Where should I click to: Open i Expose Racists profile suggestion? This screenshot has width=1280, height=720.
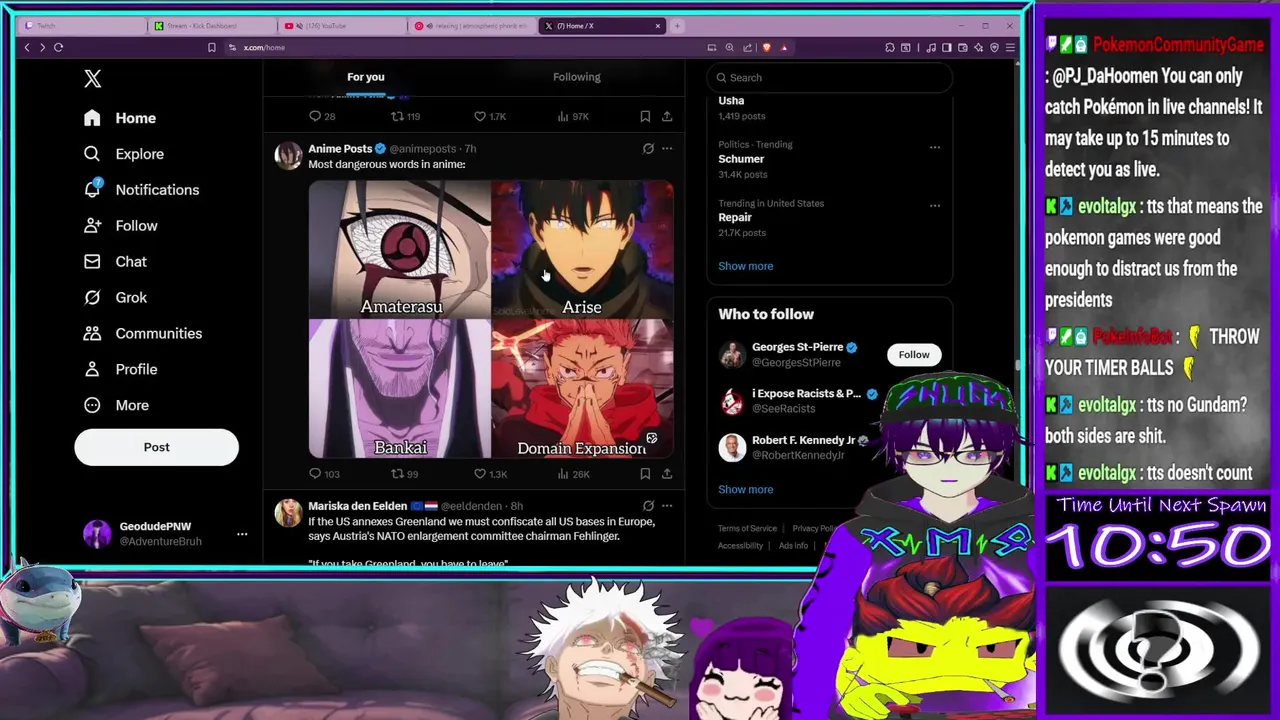pos(806,394)
